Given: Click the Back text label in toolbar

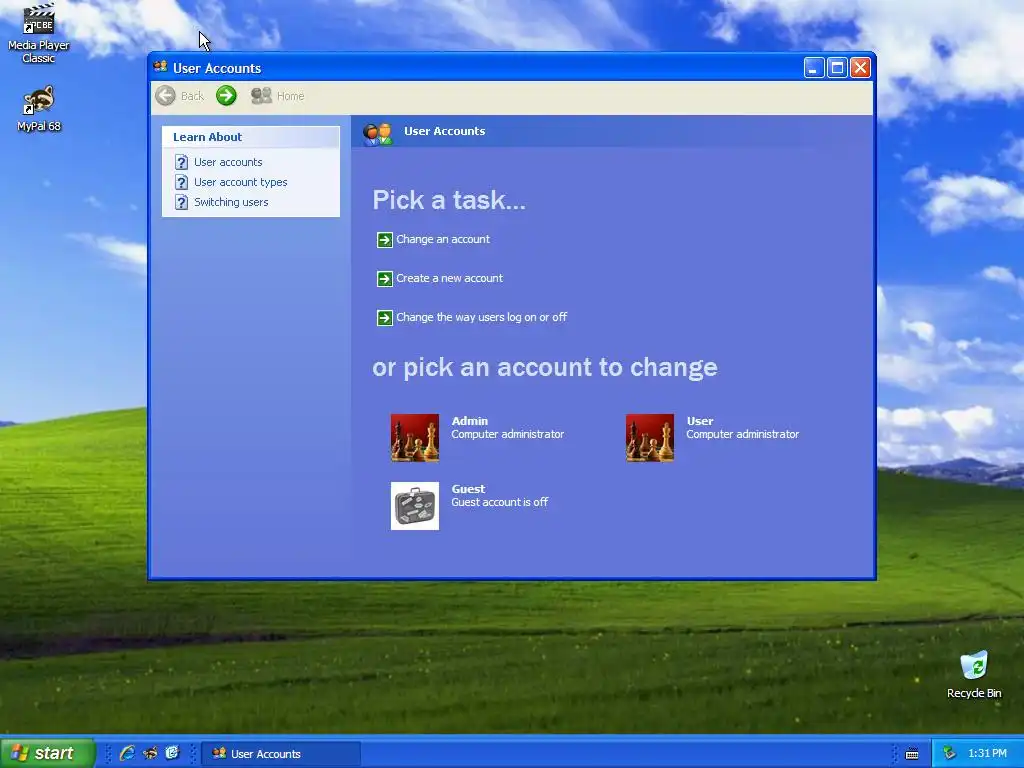Looking at the screenshot, I should coord(192,96).
